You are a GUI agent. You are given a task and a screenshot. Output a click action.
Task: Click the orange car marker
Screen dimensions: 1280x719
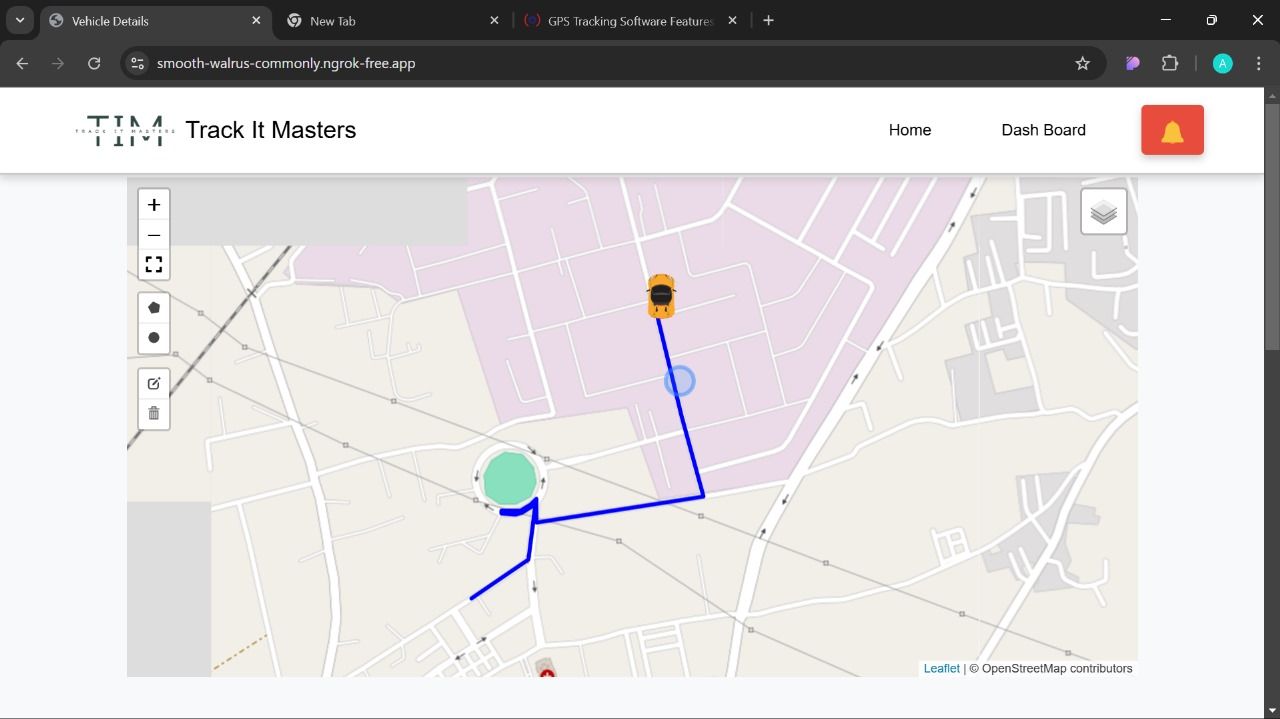tap(661, 296)
